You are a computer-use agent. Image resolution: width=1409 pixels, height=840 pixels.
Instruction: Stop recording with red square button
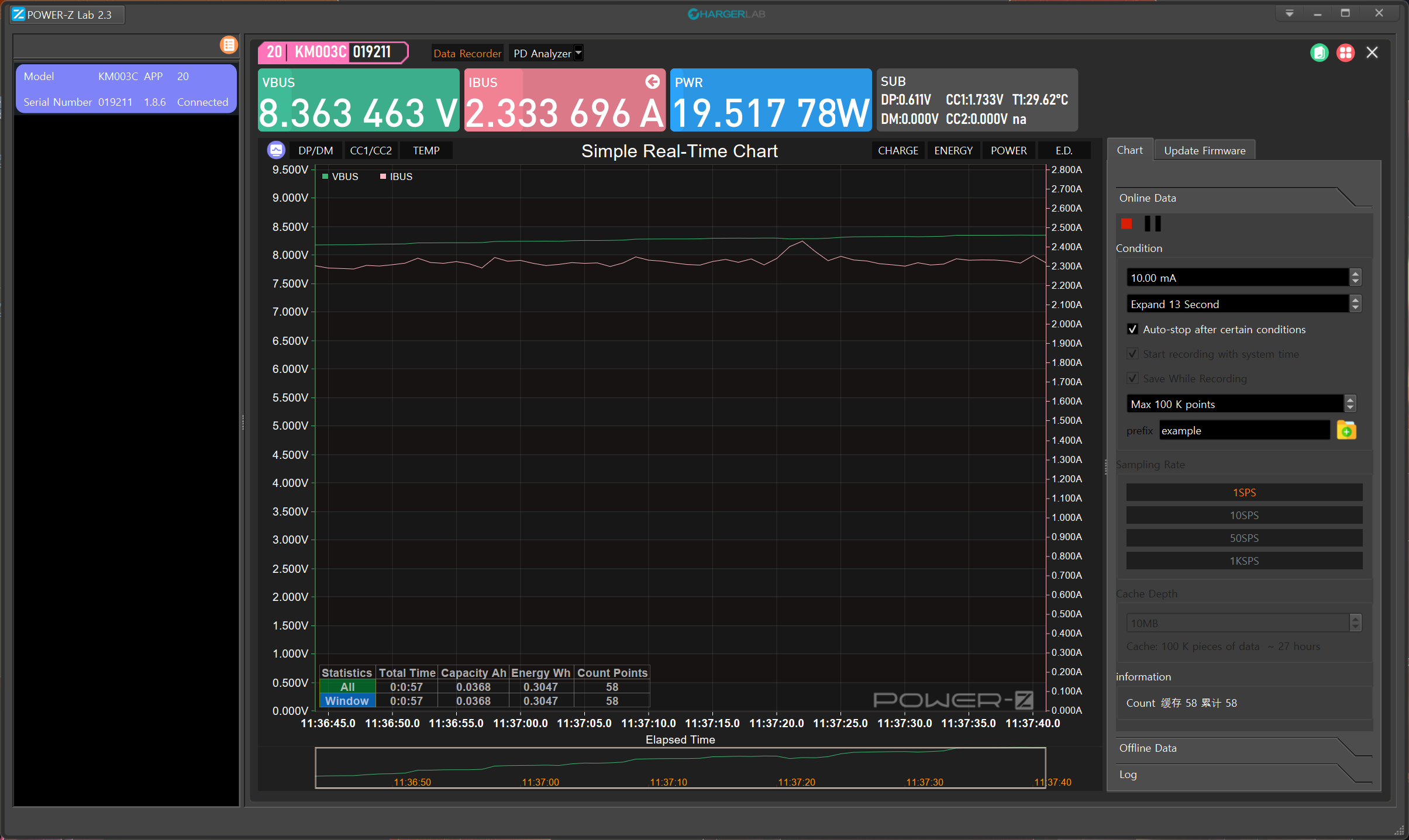(x=1126, y=224)
